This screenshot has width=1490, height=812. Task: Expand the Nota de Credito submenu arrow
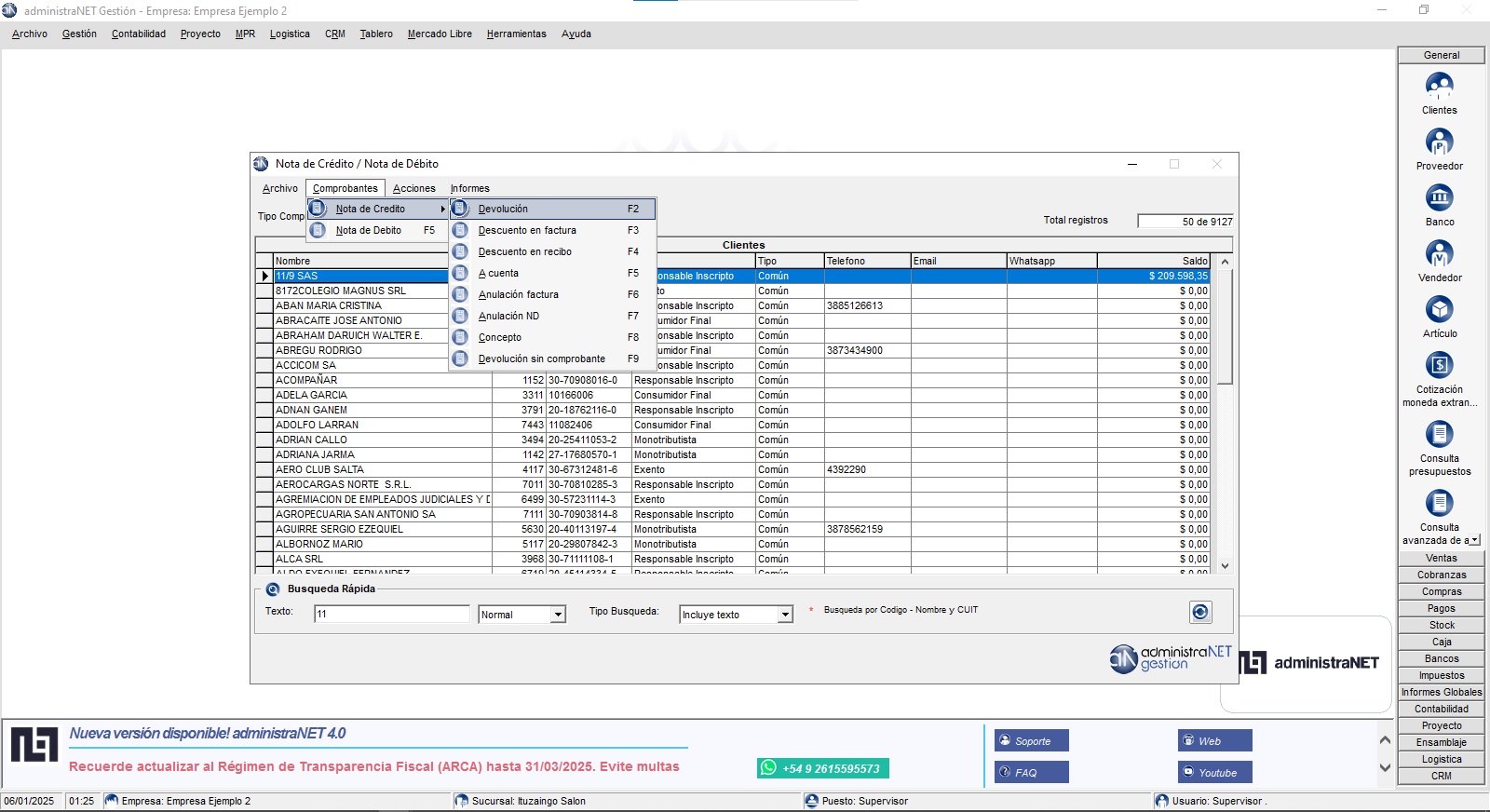click(443, 209)
